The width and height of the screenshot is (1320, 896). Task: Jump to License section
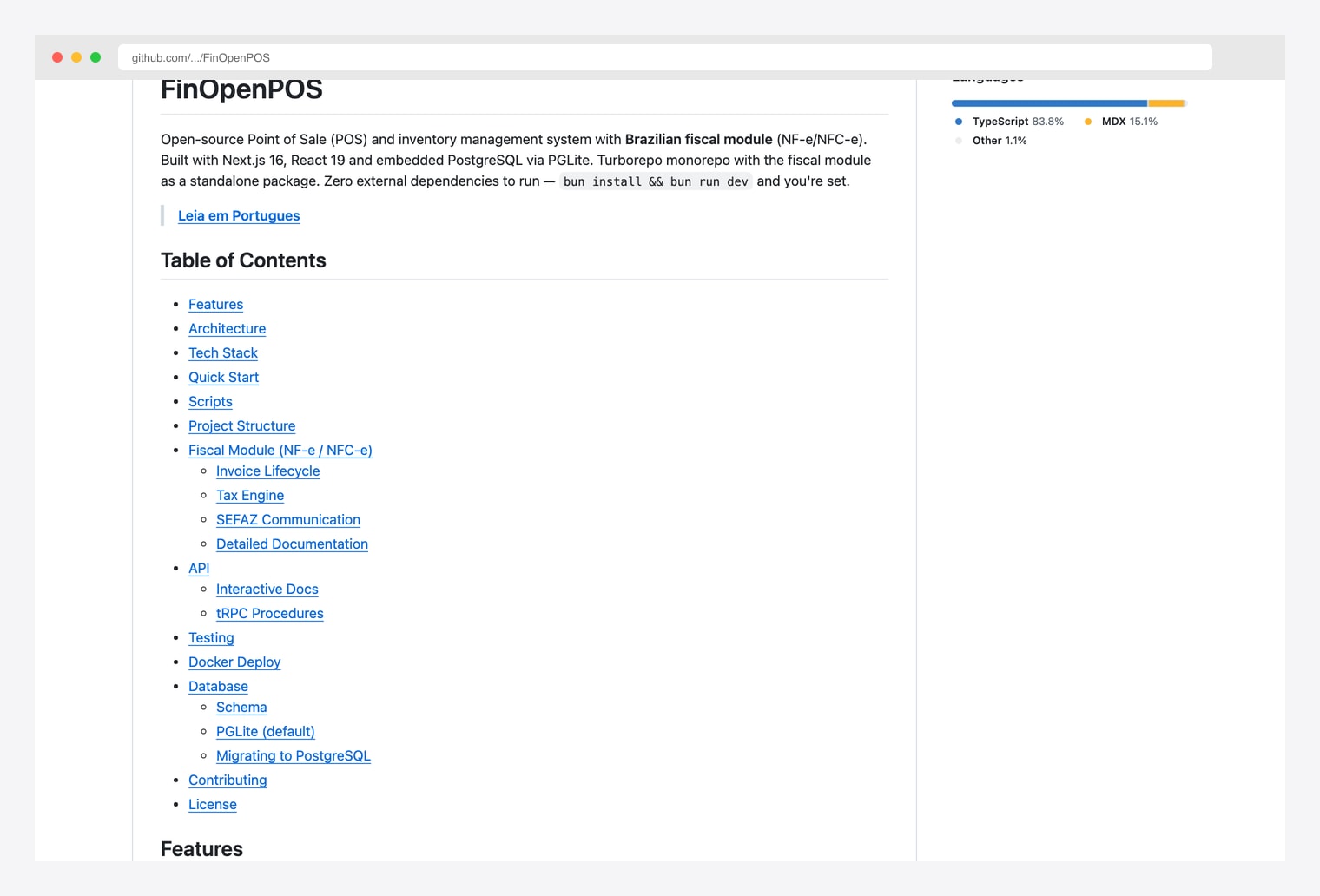click(x=213, y=804)
